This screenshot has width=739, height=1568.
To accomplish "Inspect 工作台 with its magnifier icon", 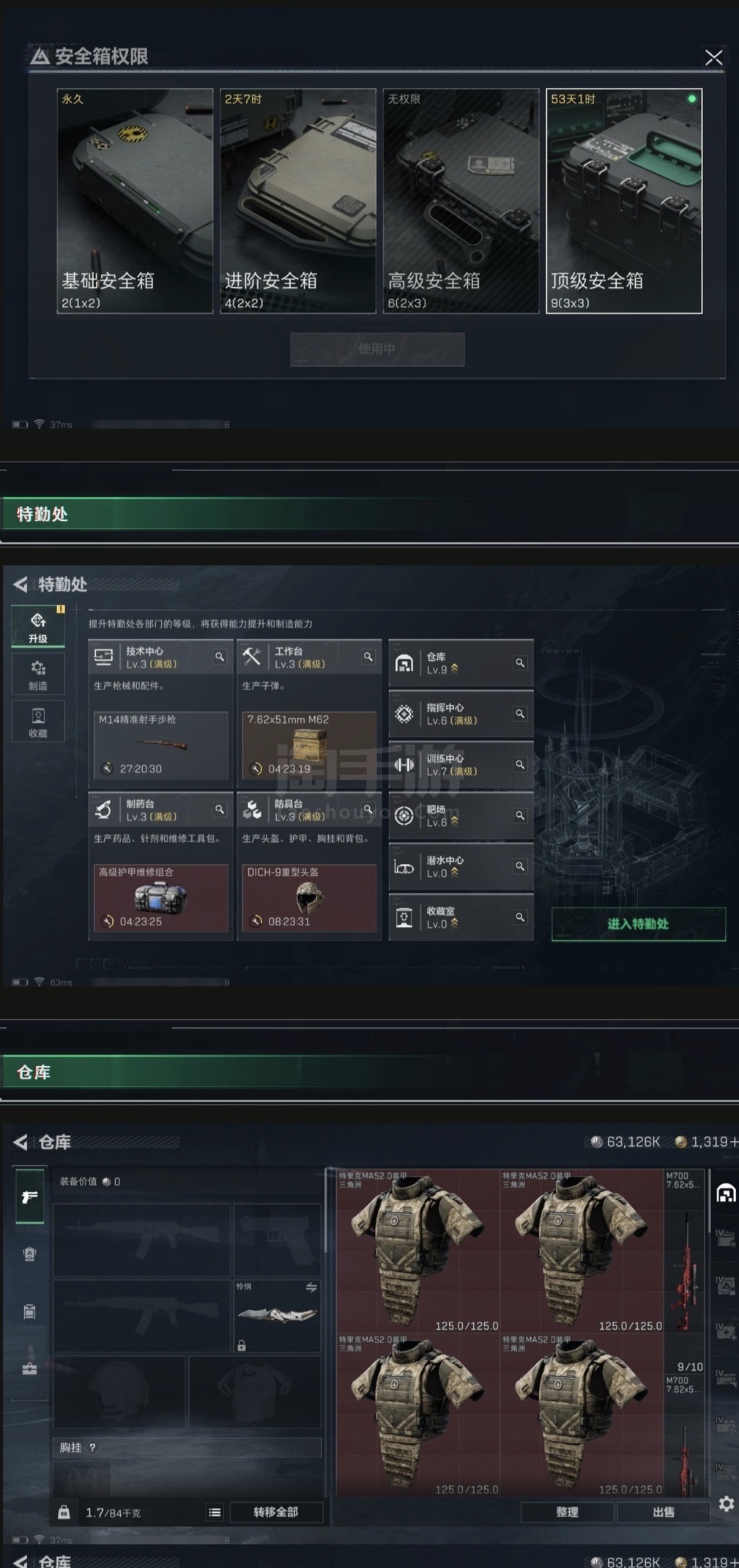I will click(x=368, y=657).
